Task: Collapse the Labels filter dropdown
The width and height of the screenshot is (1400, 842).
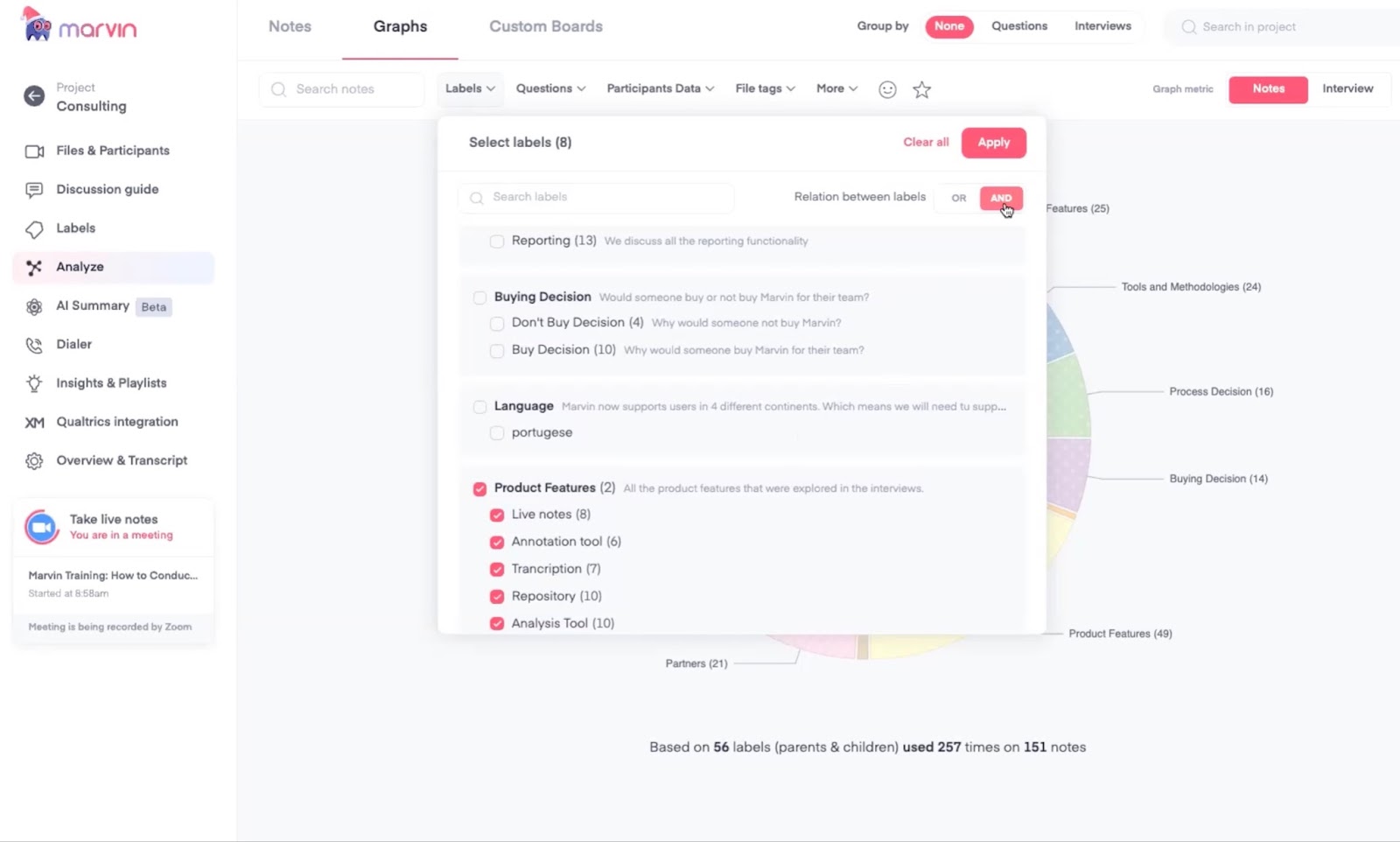Action: (470, 88)
